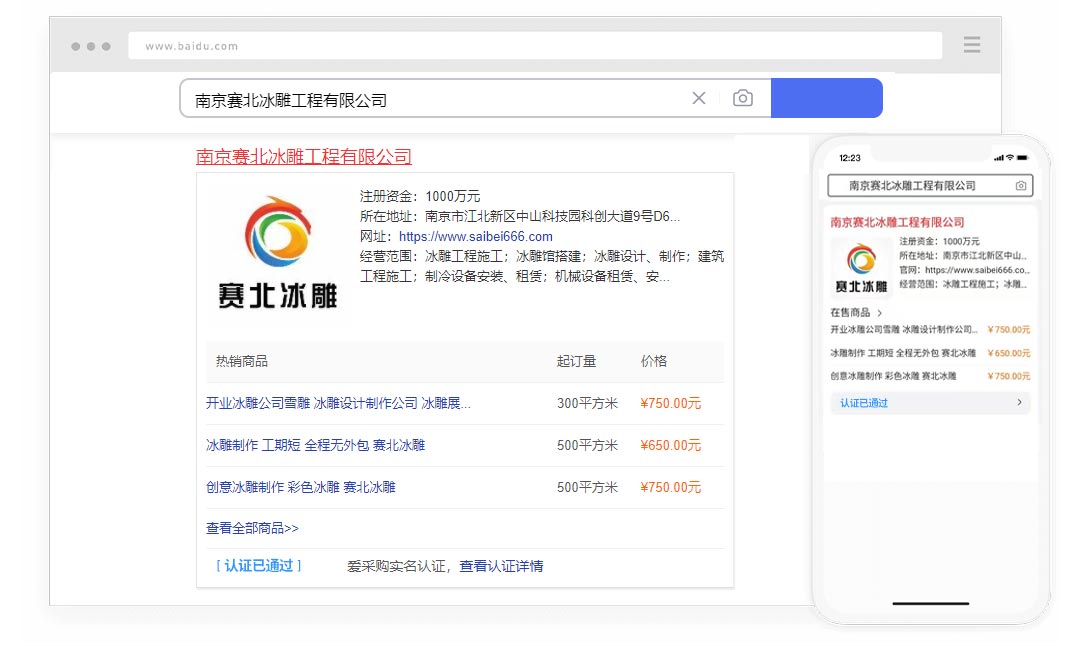Screen dimensions: 1080x646
Task: Open the phone's 冰雕制作 工期短 product row
Action: (x=930, y=353)
